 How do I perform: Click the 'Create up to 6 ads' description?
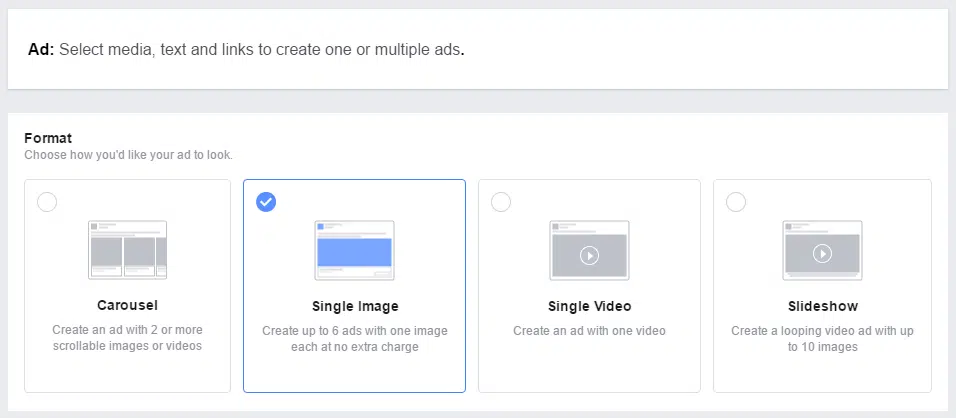coord(355,339)
